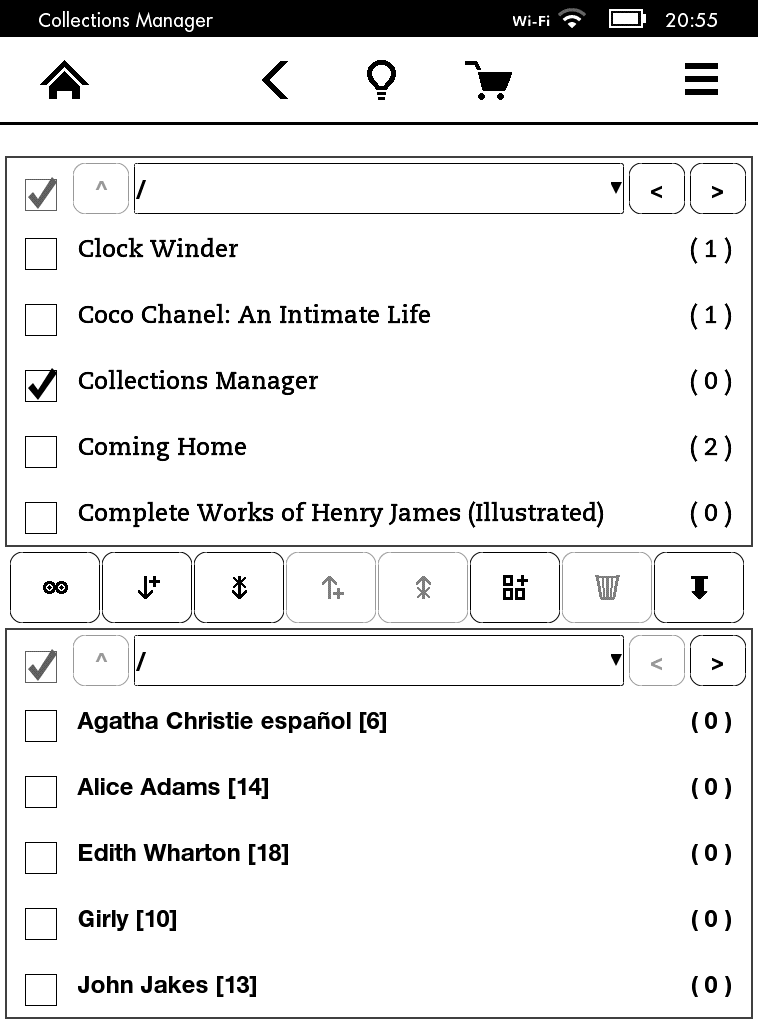
Task: Tick the Edith Wharton [18] checkbox
Action: pyautogui.click(x=41, y=858)
